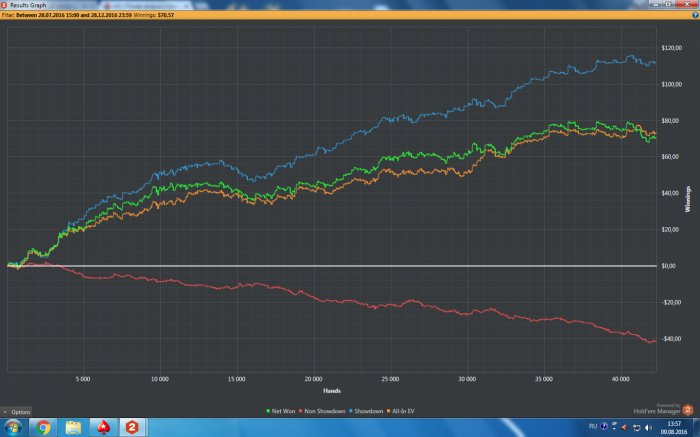Open the Windows Start menu
The image size is (700, 437).
(x=12, y=428)
